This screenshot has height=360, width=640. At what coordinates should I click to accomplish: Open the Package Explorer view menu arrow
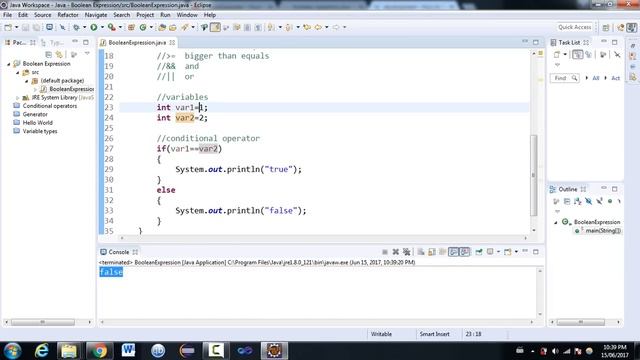click(87, 53)
